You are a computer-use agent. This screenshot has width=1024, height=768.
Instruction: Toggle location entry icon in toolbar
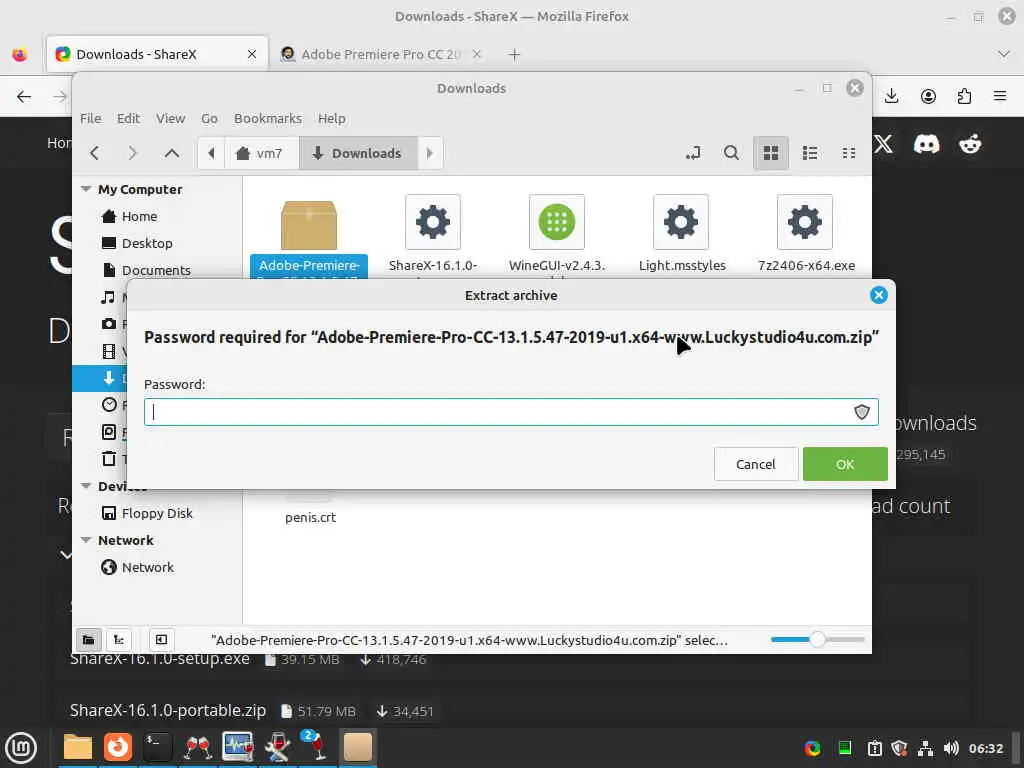click(693, 153)
